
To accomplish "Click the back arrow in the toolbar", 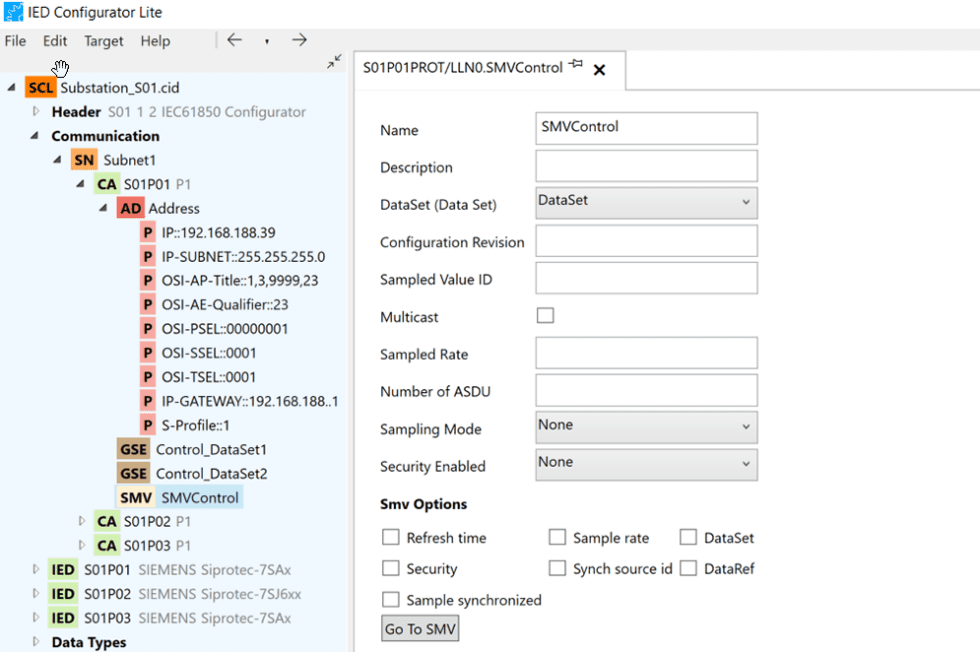I will click(234, 40).
